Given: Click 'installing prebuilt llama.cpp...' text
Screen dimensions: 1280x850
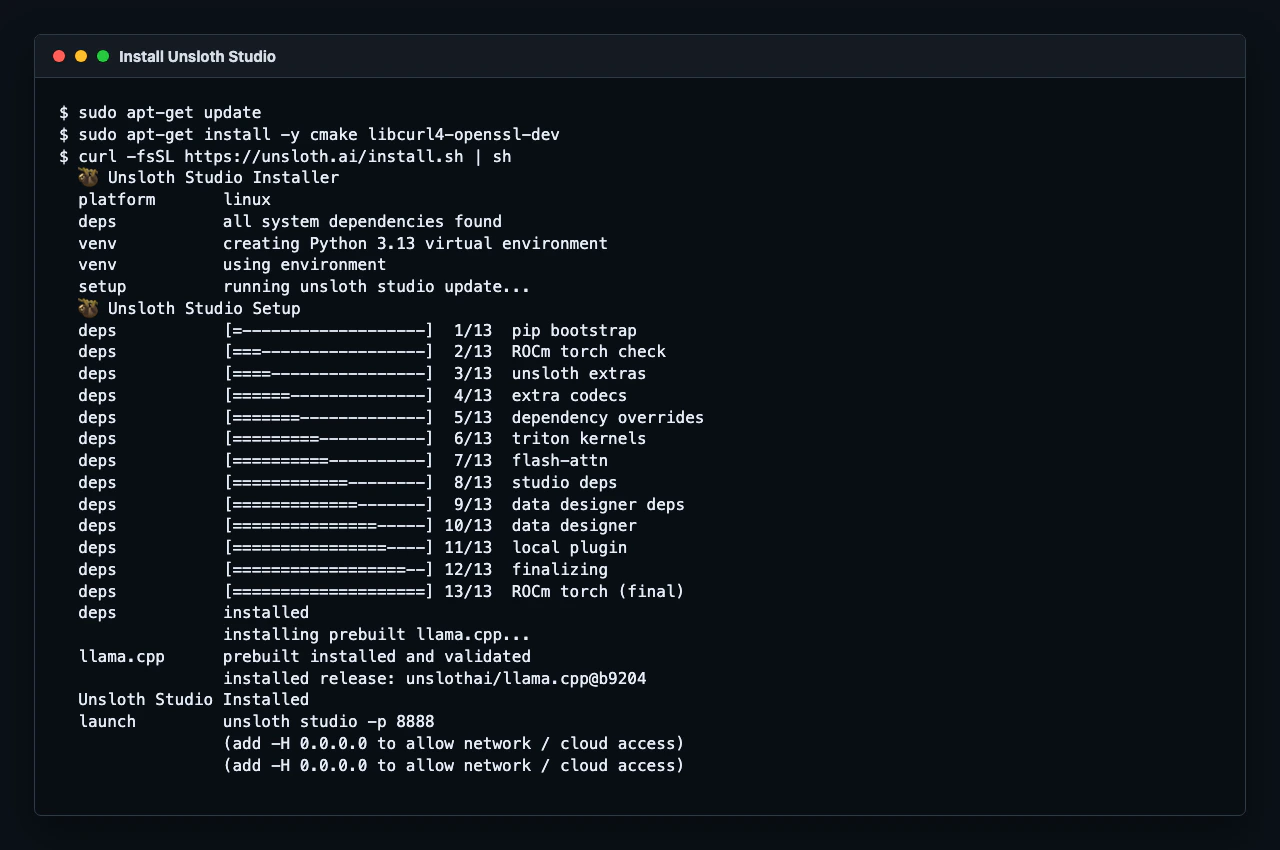Looking at the screenshot, I should pyautogui.click(x=376, y=635).
